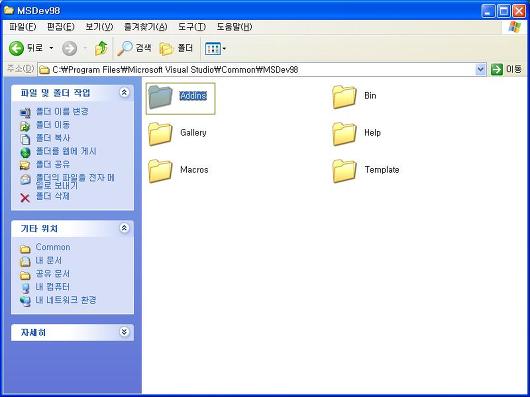Open My Documents (내 문서) link
Viewport: 530px width, 397px height.
tap(49, 260)
